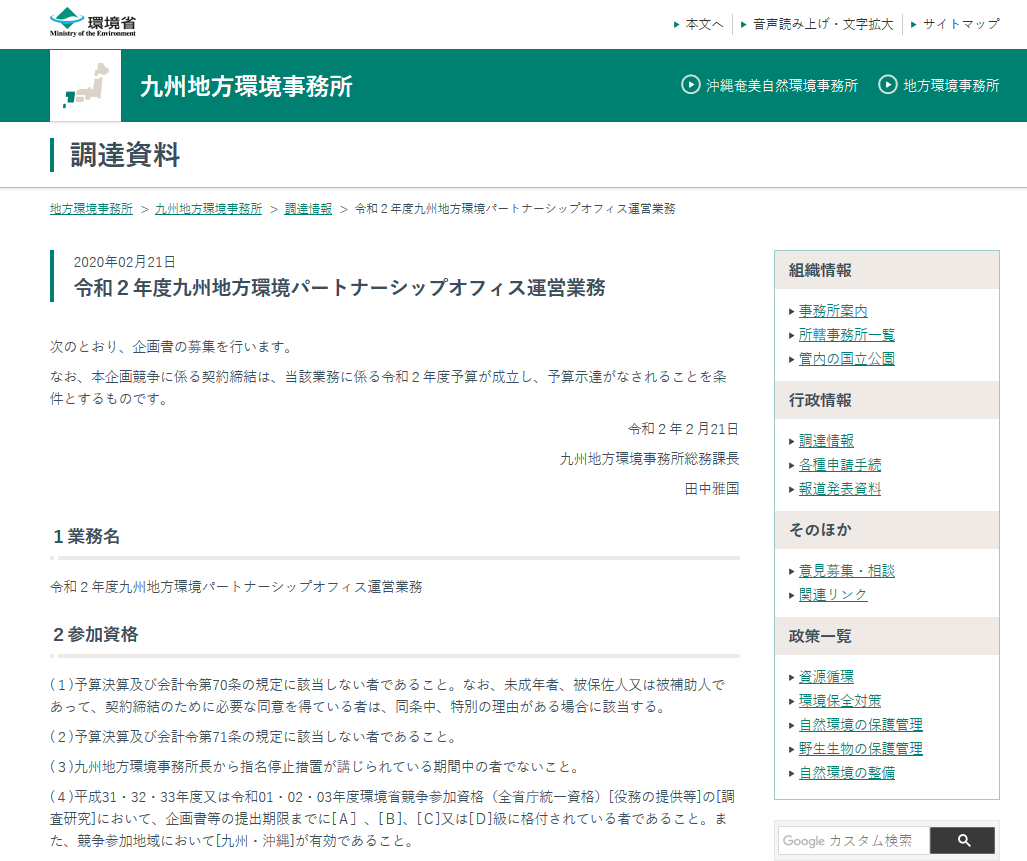Open 調達情報 under 行政情報
Viewport: 1027px width, 861px height.
click(x=826, y=440)
